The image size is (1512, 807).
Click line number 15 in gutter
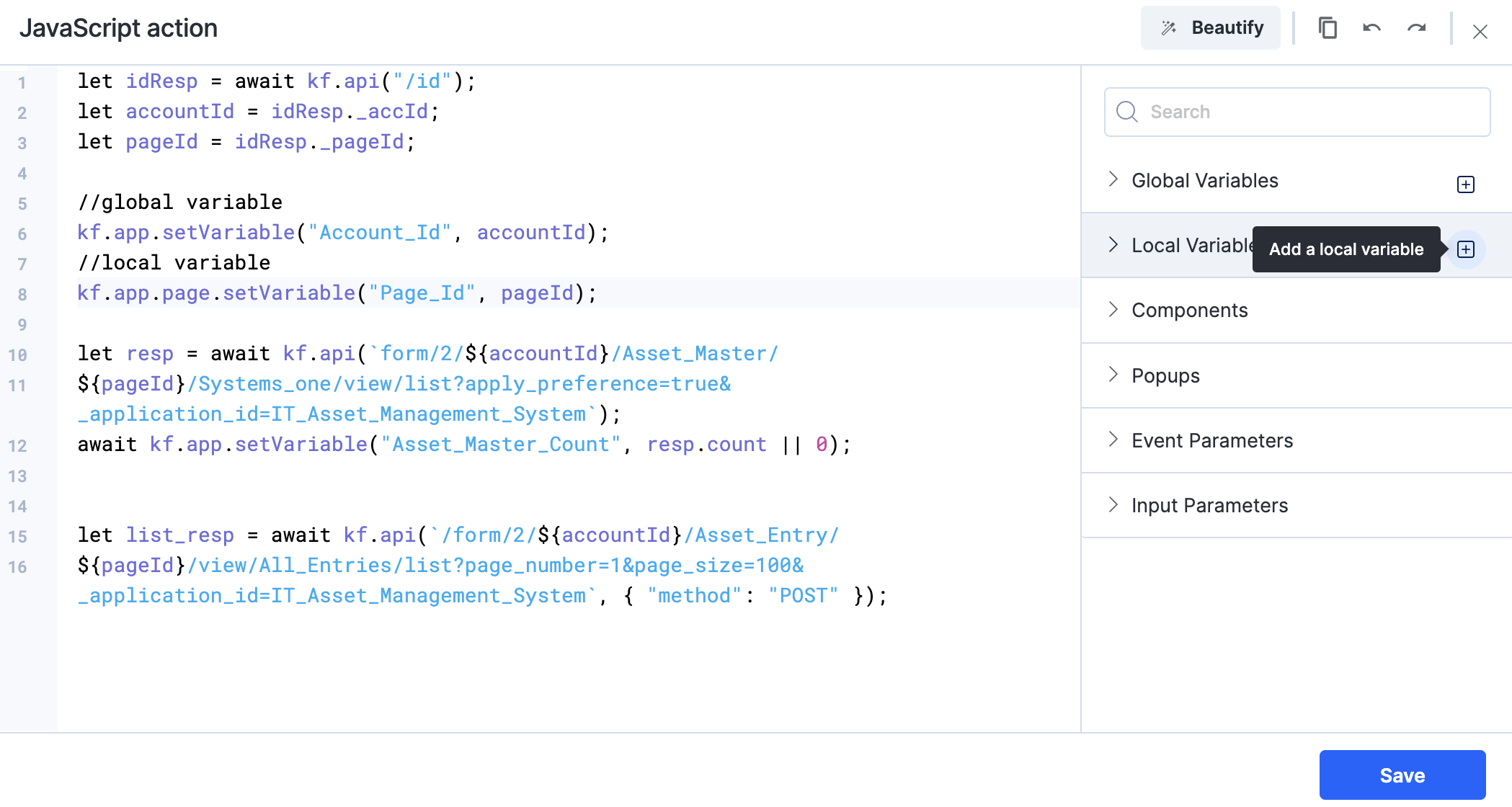[18, 536]
